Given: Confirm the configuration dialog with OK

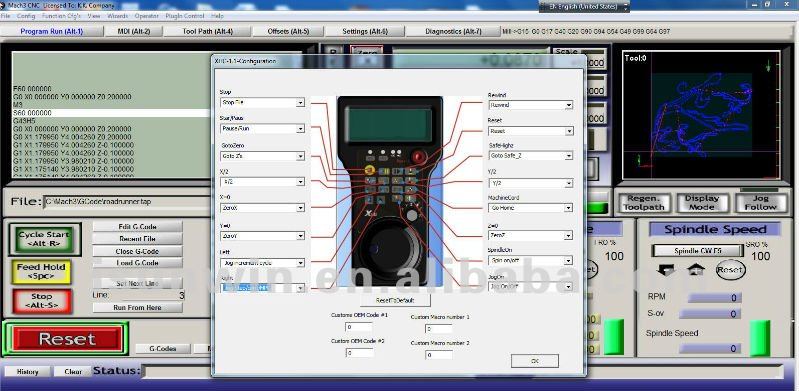Looking at the screenshot, I should [x=535, y=361].
